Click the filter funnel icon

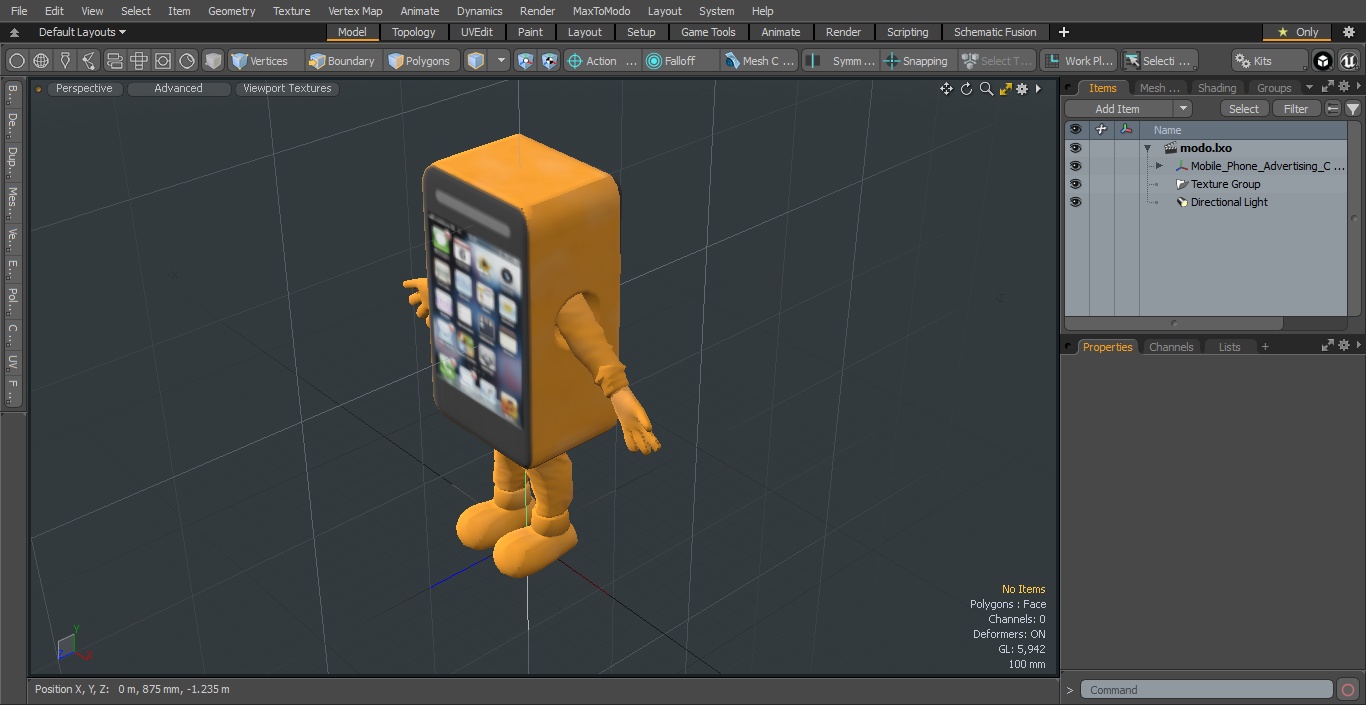click(x=1353, y=109)
